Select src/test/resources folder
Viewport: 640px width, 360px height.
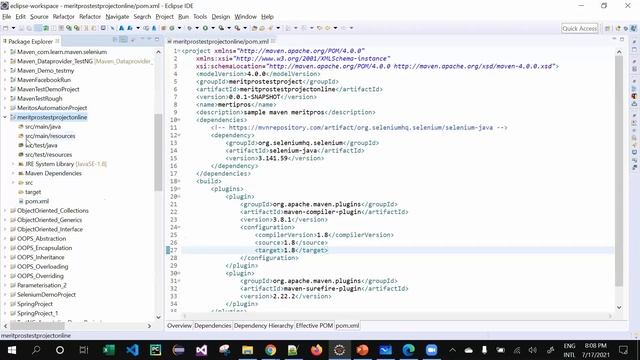(x=48, y=155)
